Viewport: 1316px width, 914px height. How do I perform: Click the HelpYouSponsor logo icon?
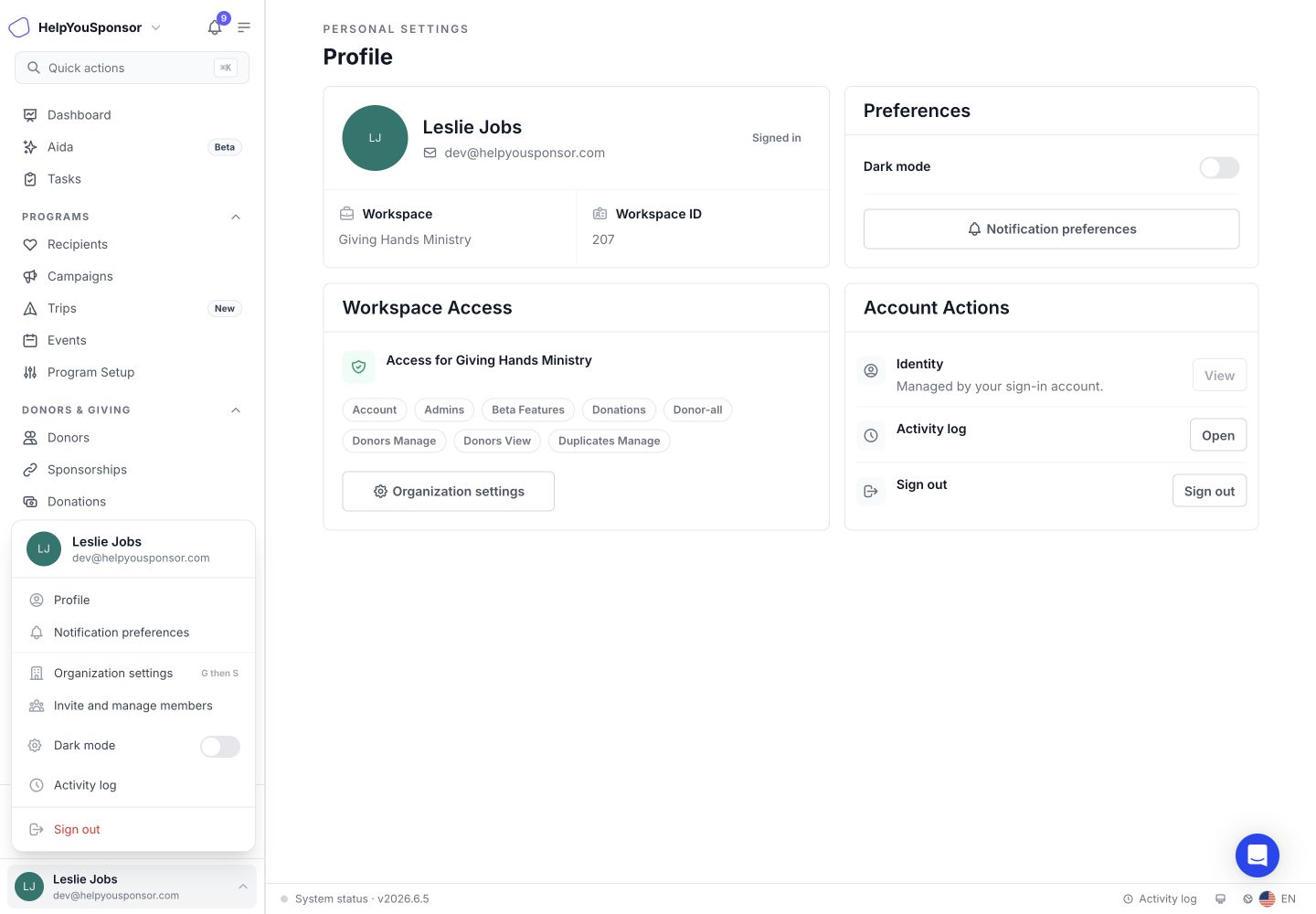pos(19,27)
